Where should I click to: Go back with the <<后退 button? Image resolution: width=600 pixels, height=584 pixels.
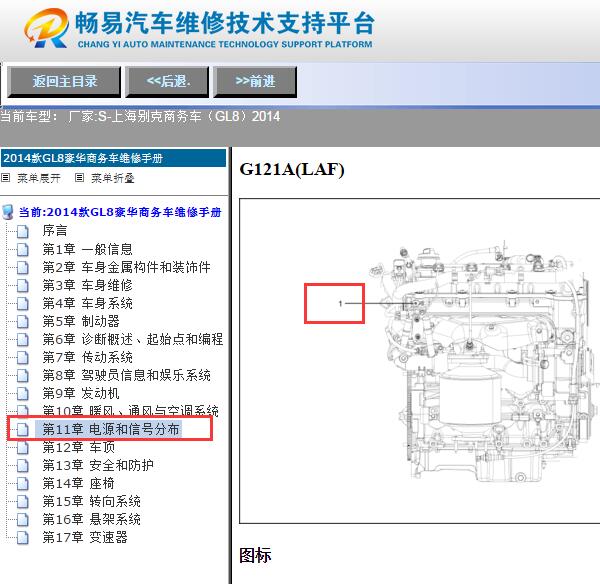[167, 81]
